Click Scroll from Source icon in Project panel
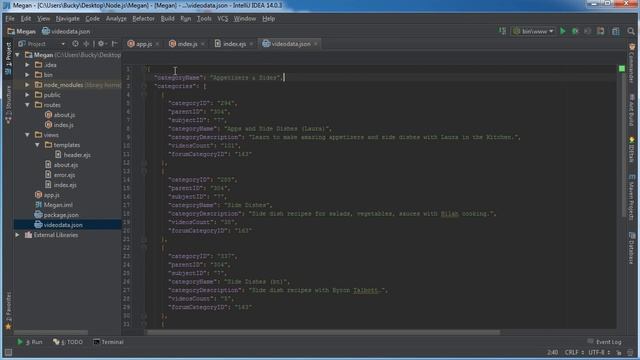This screenshot has height=360, width=640. coord(75,44)
